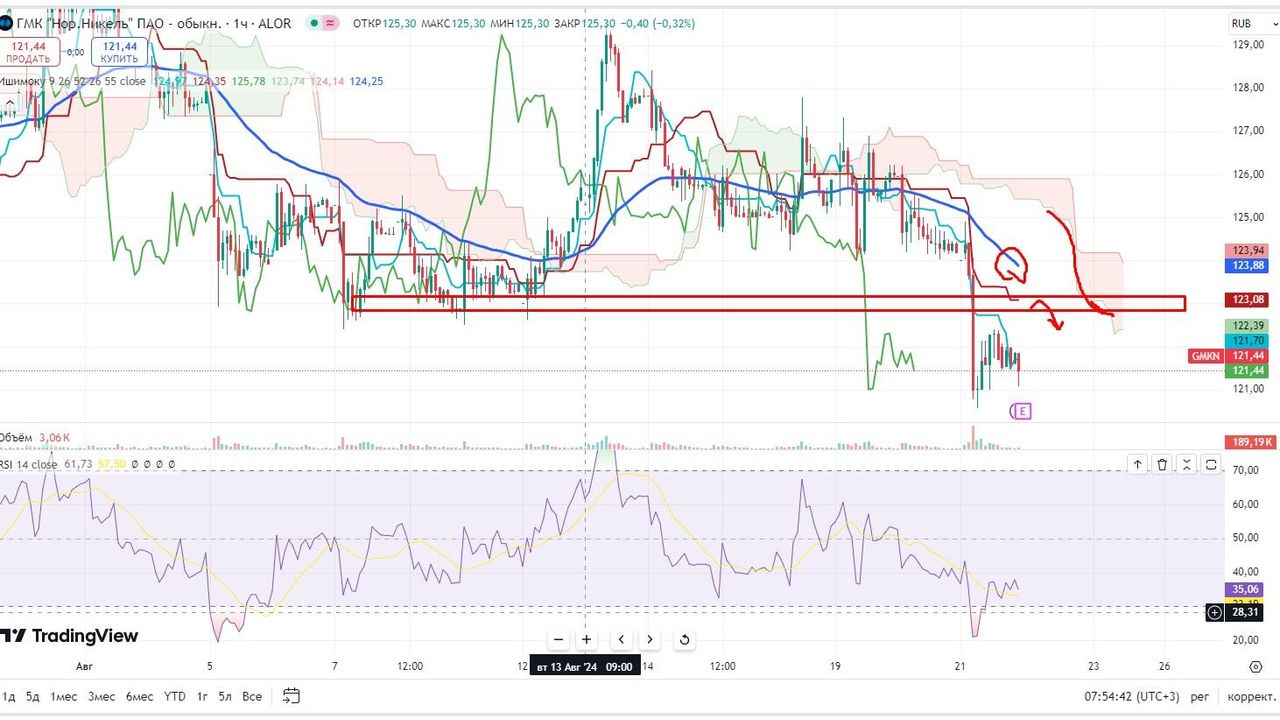Reset the chart view

click(684, 640)
